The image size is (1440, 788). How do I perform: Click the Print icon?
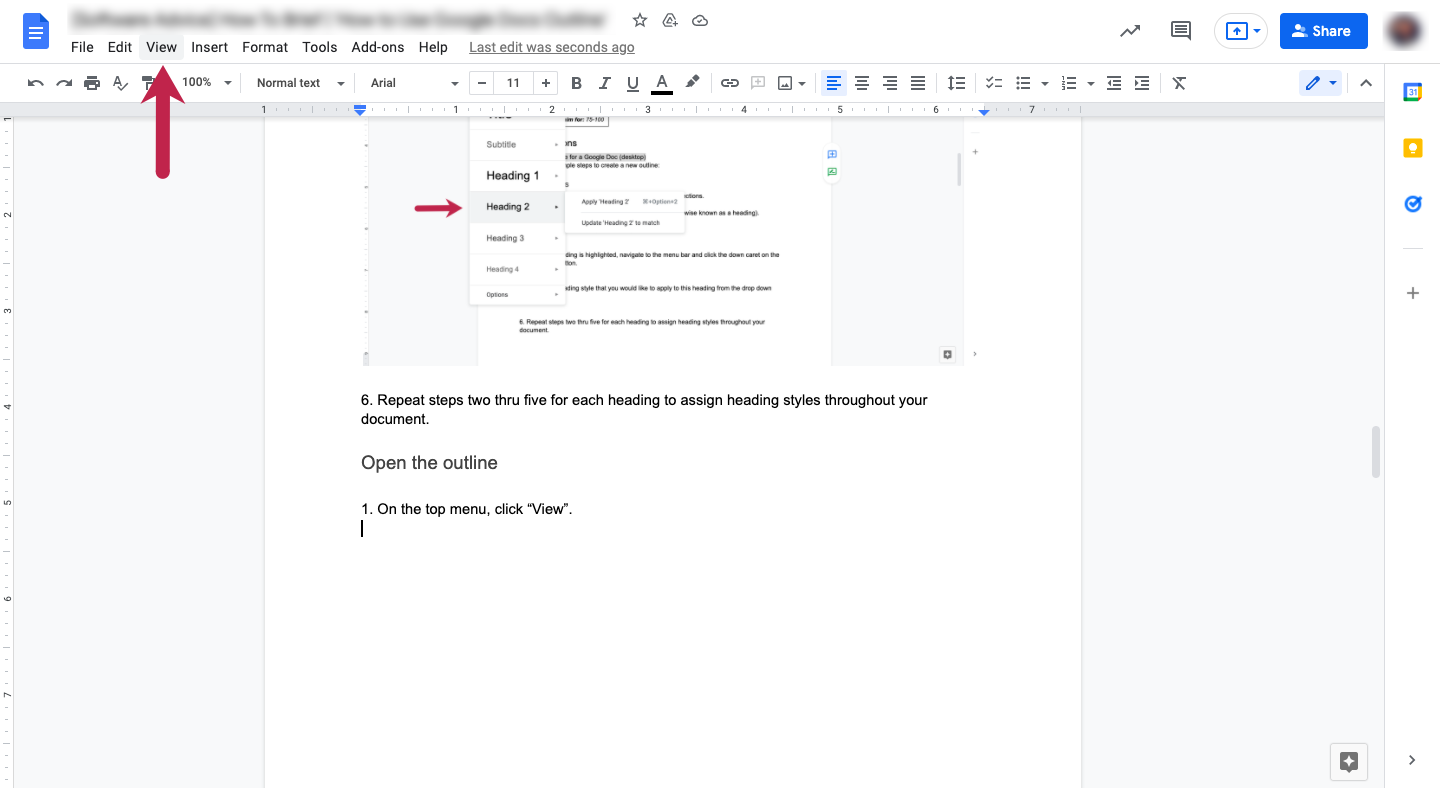coord(92,83)
